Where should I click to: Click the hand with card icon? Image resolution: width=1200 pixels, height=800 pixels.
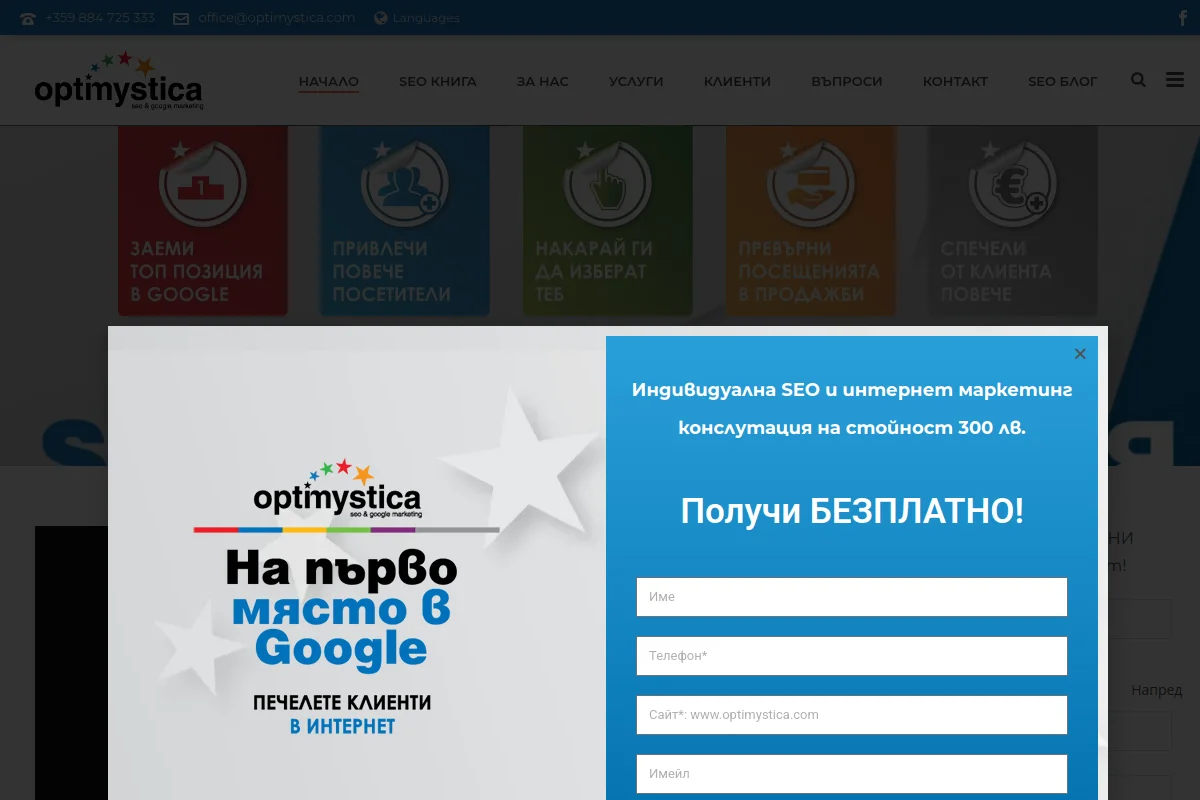[x=811, y=185]
